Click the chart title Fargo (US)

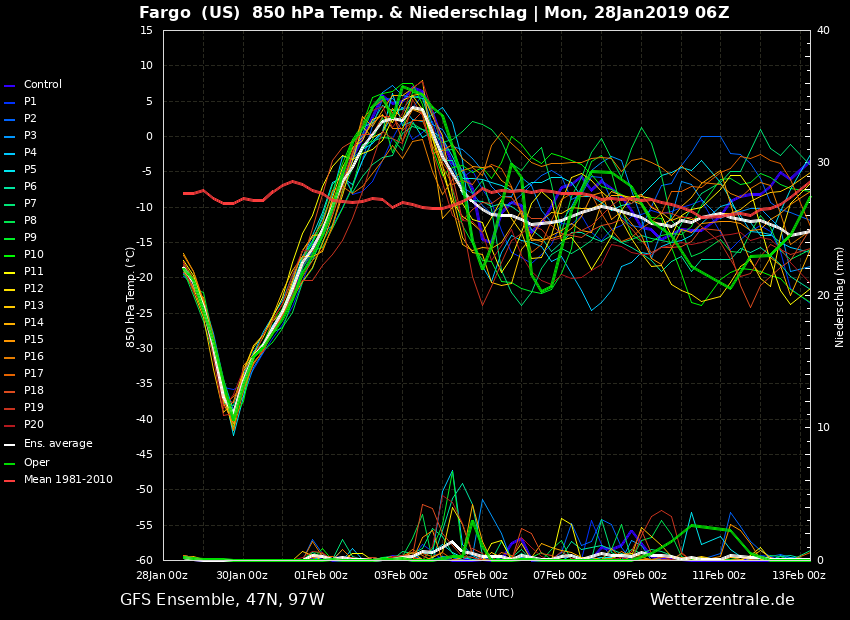[189, 12]
